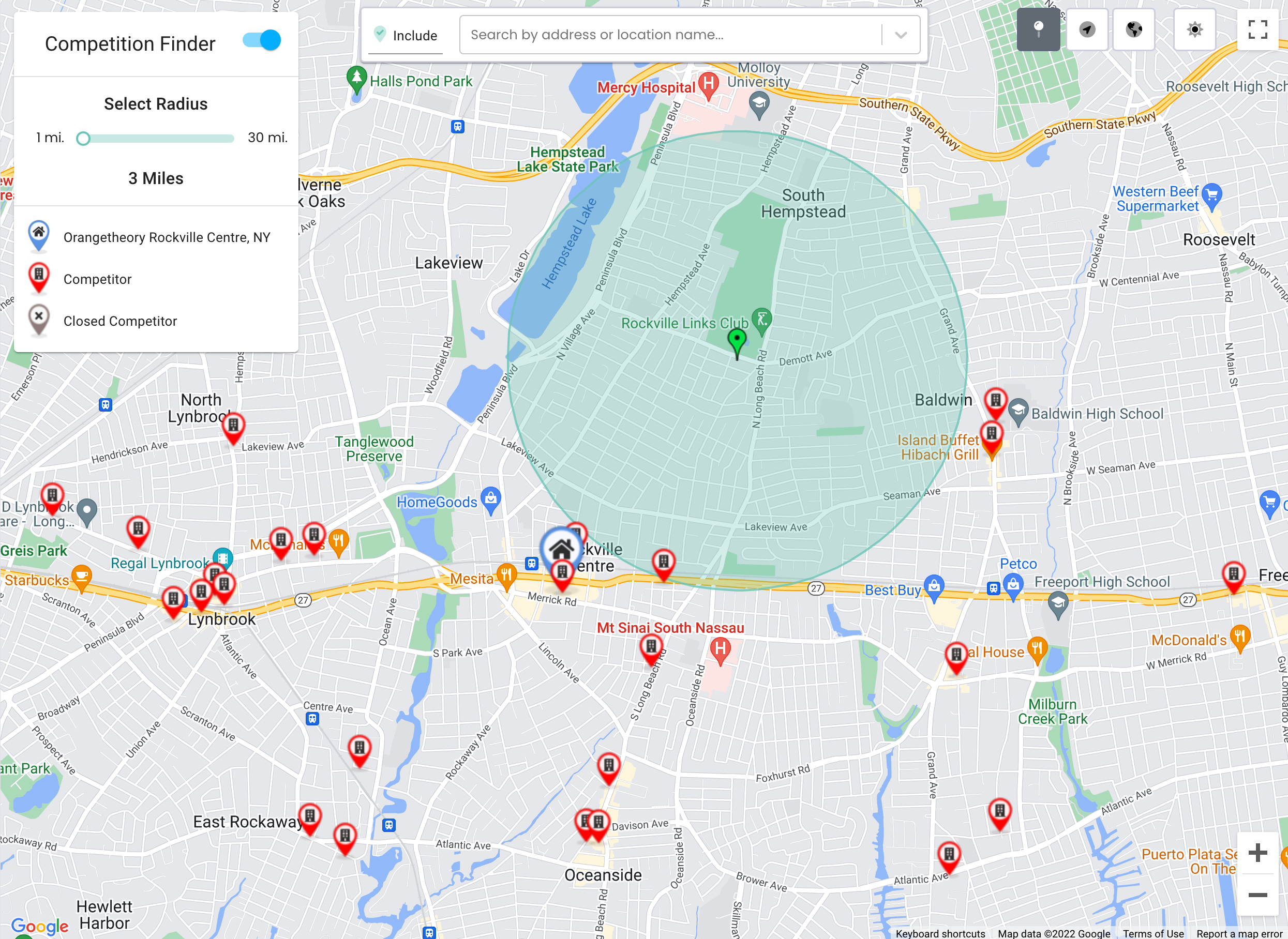The image size is (1288, 939).
Task: Zoom in with the plus button
Action: (x=1257, y=853)
